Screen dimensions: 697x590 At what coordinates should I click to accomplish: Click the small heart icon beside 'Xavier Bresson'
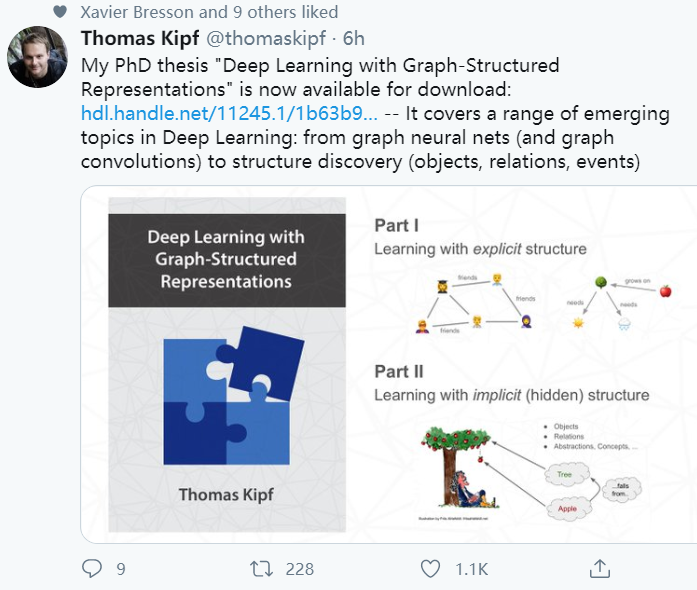(x=59, y=13)
